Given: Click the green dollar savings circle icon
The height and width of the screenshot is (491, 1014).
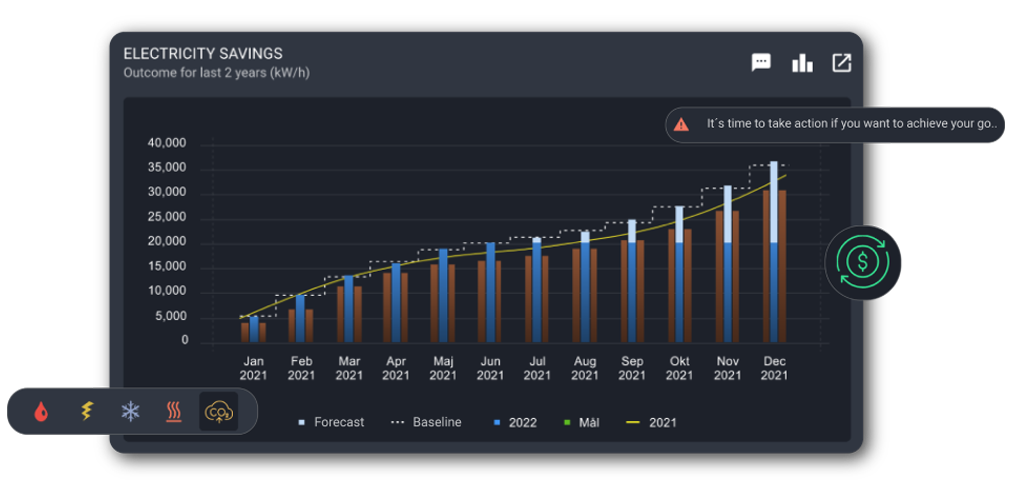Looking at the screenshot, I should [862, 263].
